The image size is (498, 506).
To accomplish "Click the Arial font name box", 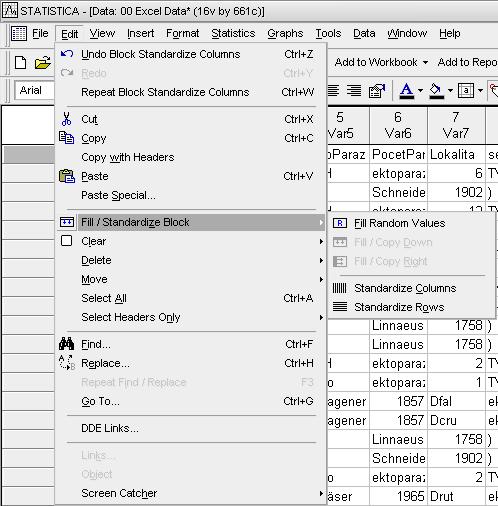I will pyautogui.click(x=34, y=90).
